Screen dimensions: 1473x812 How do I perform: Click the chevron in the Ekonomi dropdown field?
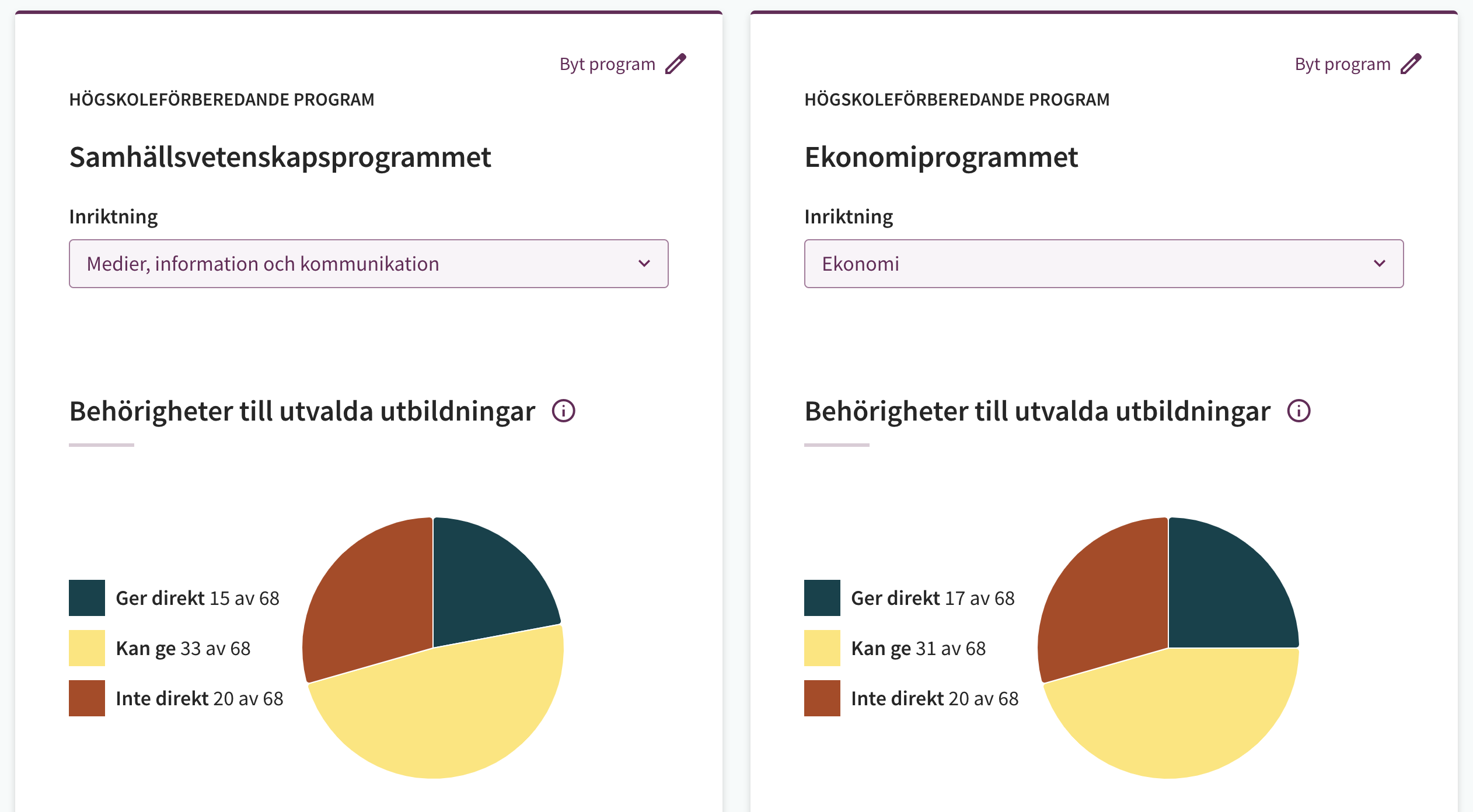pyautogui.click(x=1380, y=264)
